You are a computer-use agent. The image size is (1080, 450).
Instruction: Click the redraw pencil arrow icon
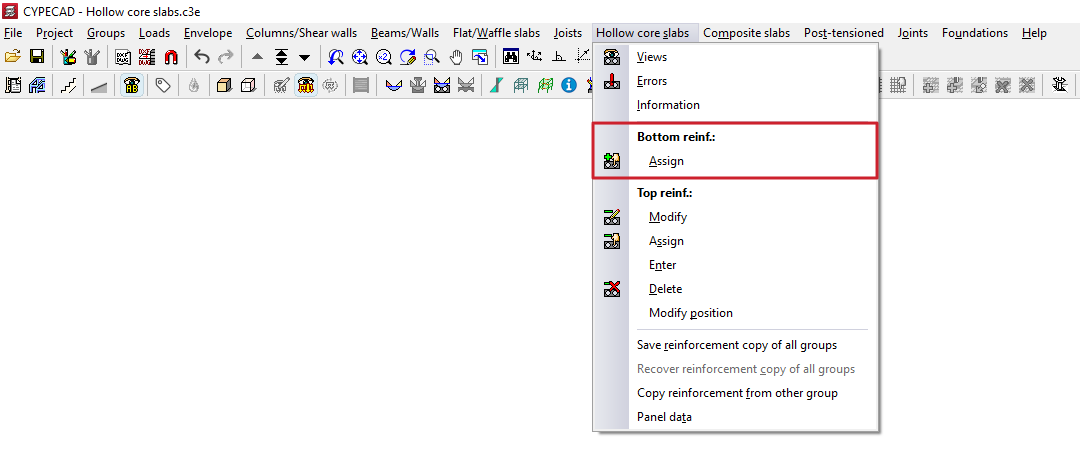pyautogui.click(x=408, y=57)
